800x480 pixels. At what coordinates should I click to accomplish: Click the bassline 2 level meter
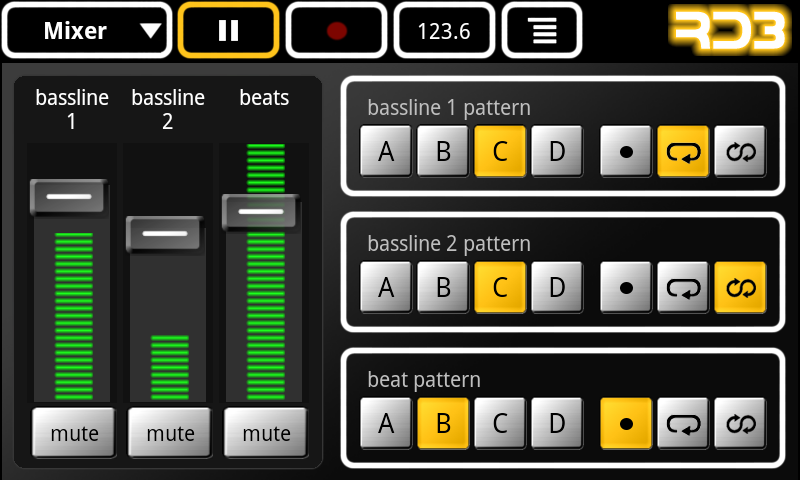(170, 368)
